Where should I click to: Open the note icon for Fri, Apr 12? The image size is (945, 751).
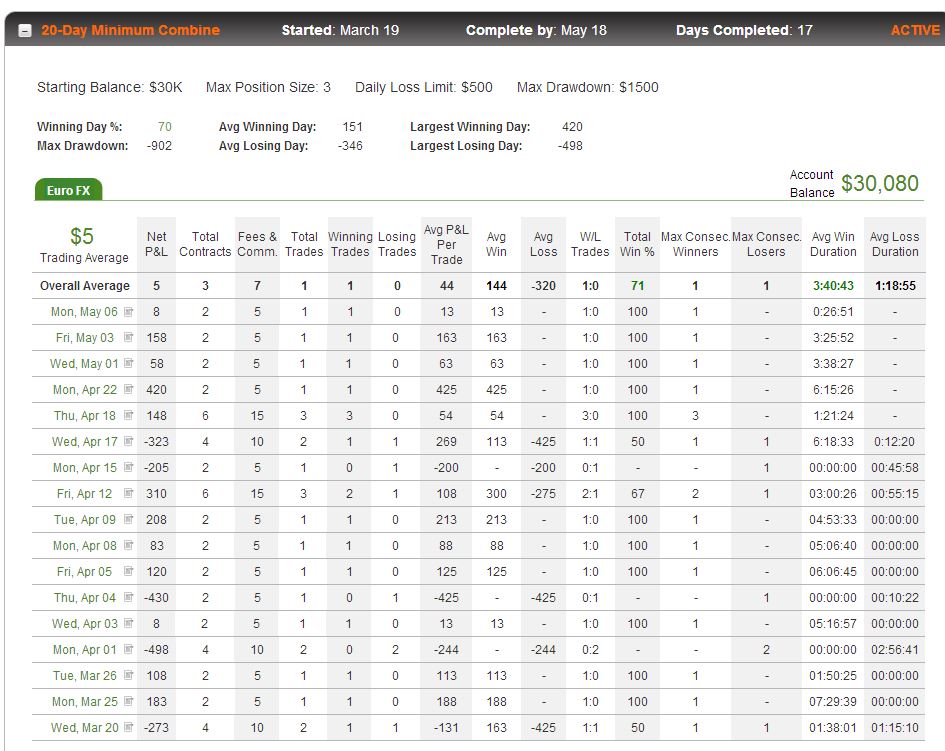point(128,493)
